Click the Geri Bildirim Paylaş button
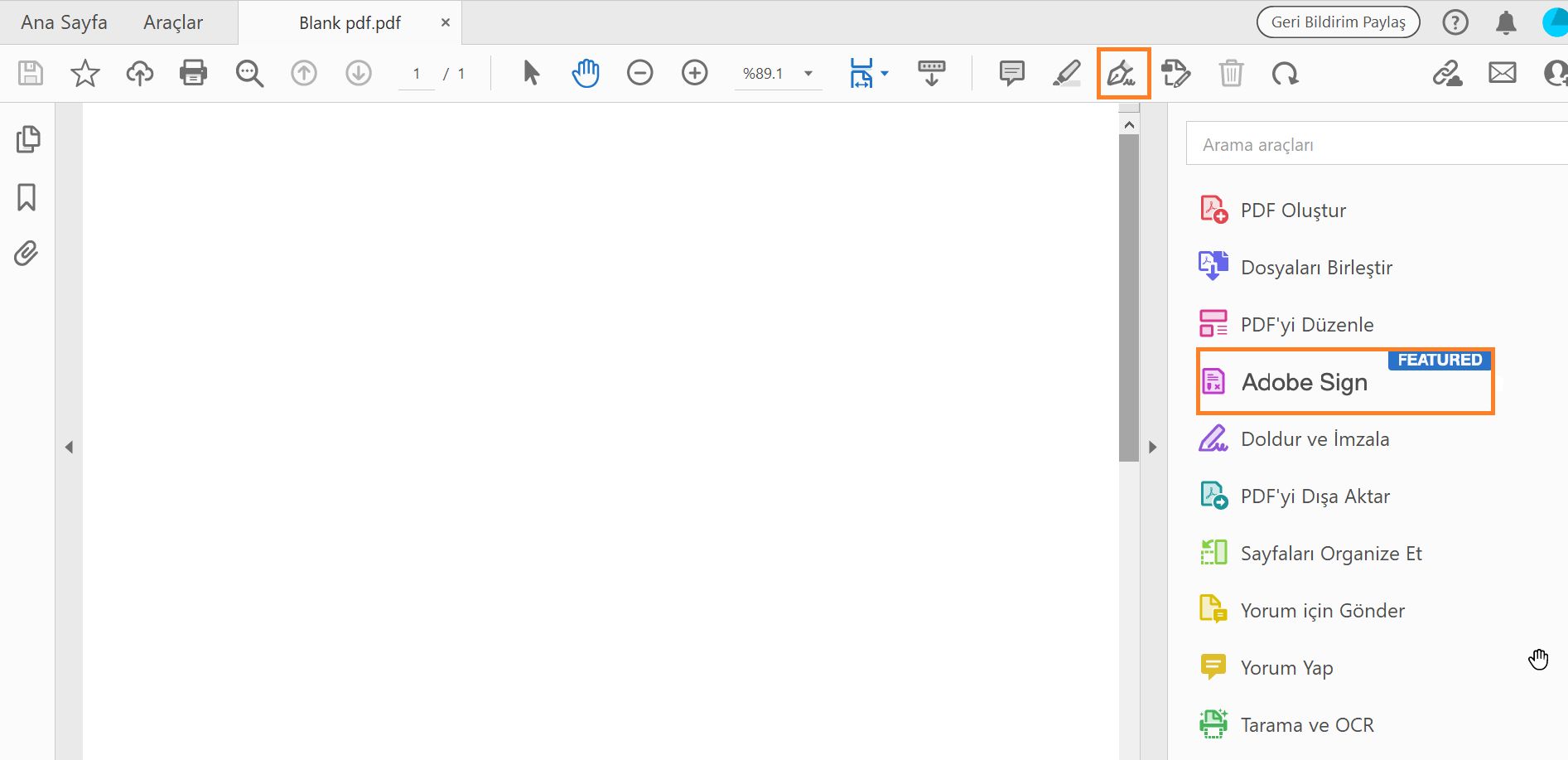Viewport: 1568px width, 760px height. pyautogui.click(x=1339, y=22)
